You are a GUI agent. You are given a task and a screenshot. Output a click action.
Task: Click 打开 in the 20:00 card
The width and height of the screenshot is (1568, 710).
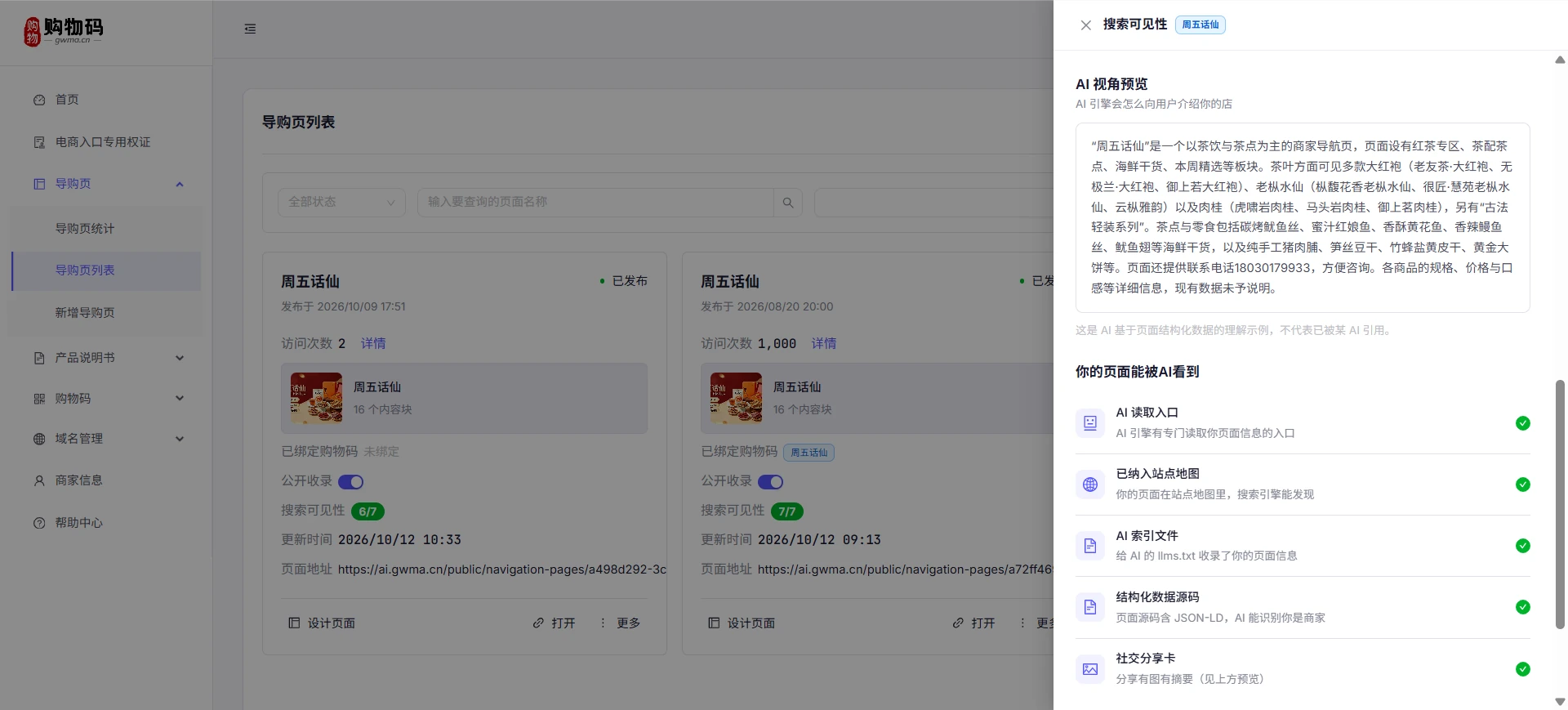[973, 623]
